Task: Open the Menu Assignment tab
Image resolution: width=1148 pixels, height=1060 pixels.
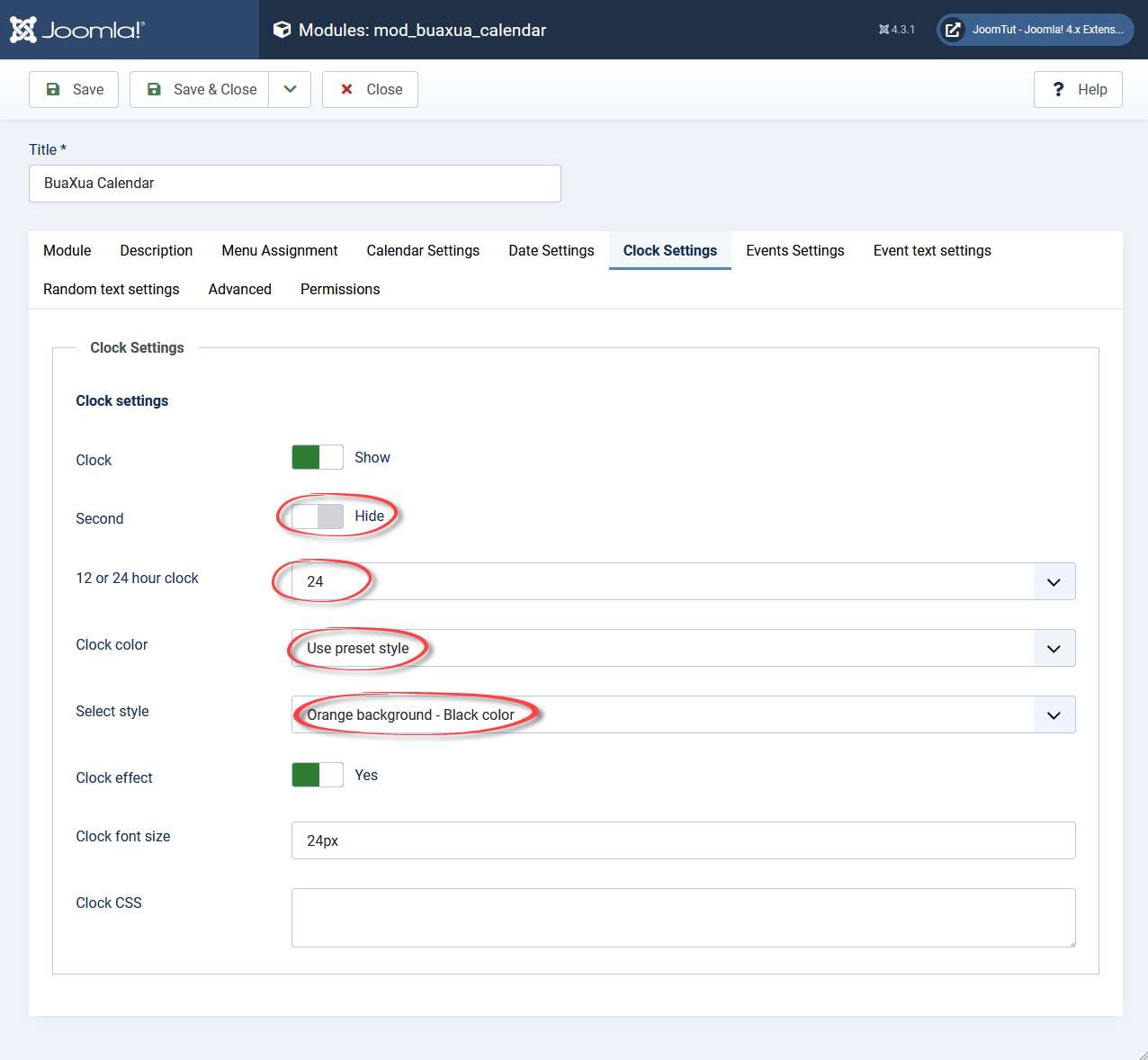Action: pyautogui.click(x=280, y=250)
